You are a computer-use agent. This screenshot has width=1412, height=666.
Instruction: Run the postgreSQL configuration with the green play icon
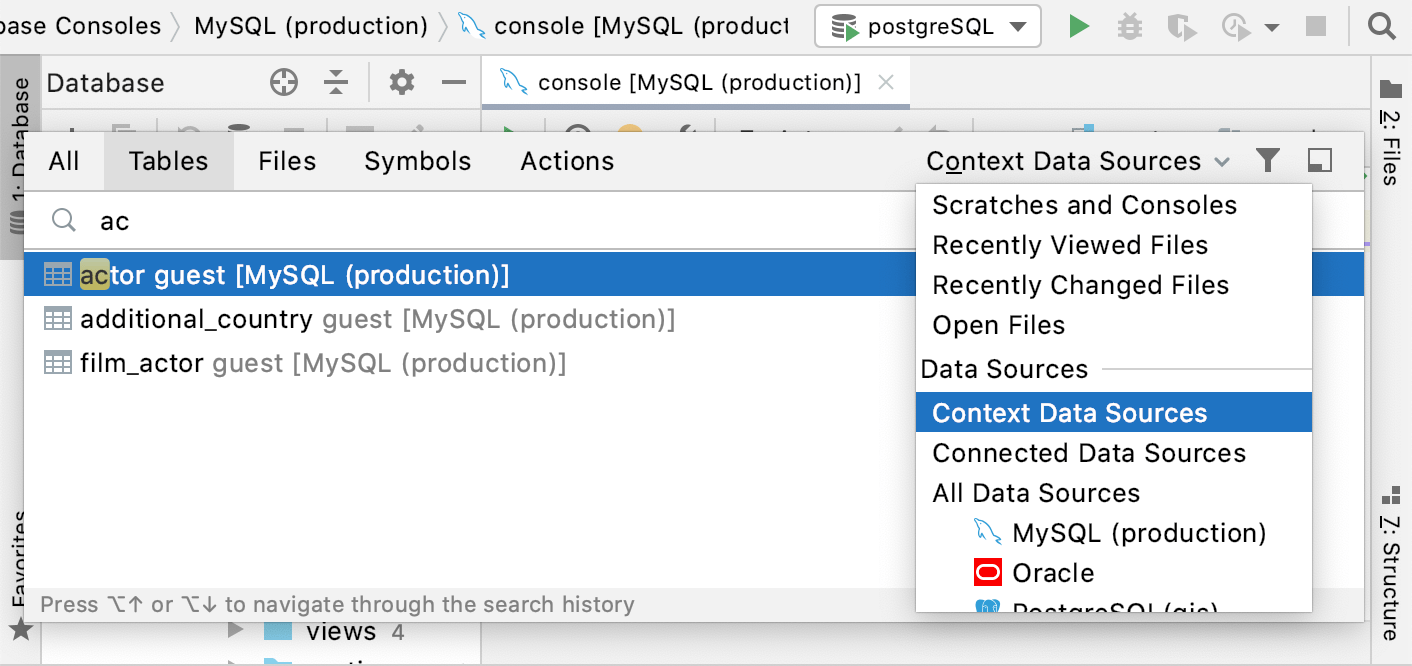pos(1078,27)
